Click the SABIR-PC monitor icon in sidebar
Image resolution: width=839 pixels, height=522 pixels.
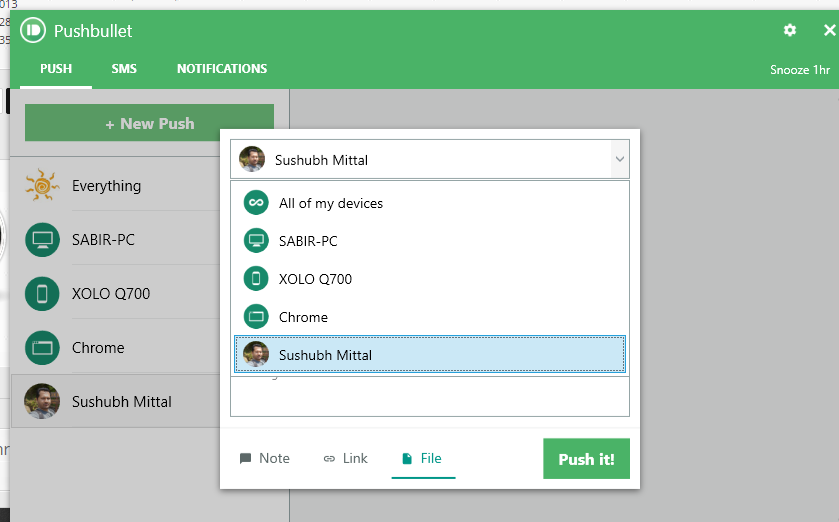coord(42,240)
